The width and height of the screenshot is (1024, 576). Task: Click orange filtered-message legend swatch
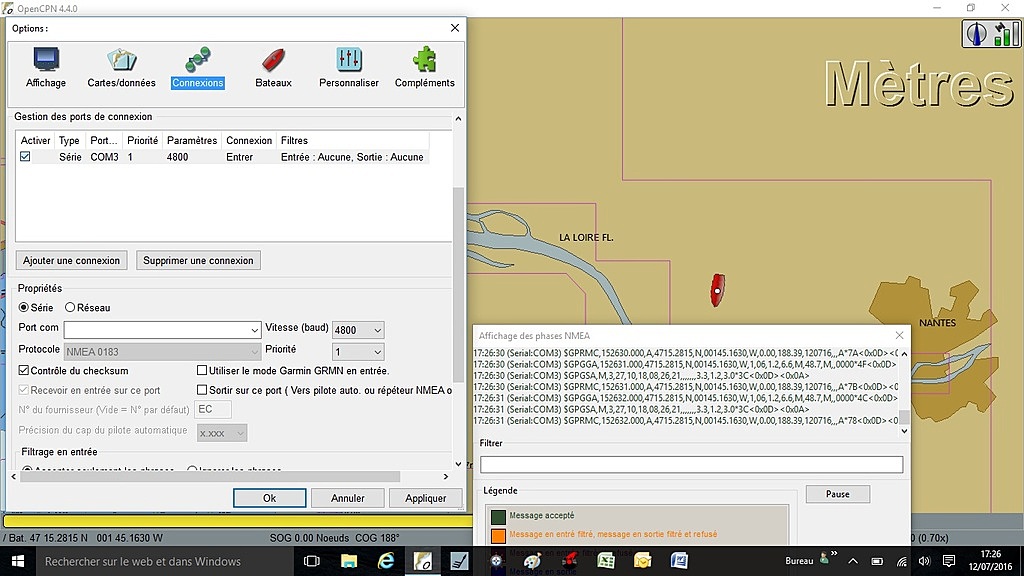pos(498,536)
